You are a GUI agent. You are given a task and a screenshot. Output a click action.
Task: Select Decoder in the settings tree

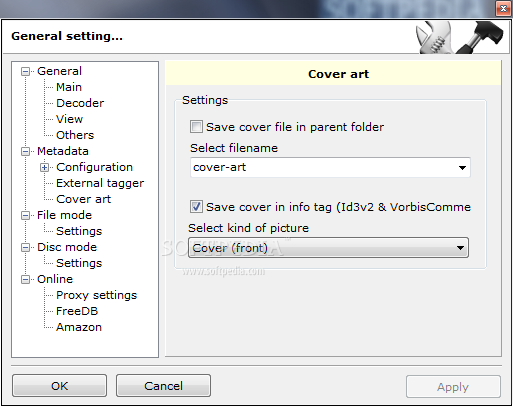[80, 103]
